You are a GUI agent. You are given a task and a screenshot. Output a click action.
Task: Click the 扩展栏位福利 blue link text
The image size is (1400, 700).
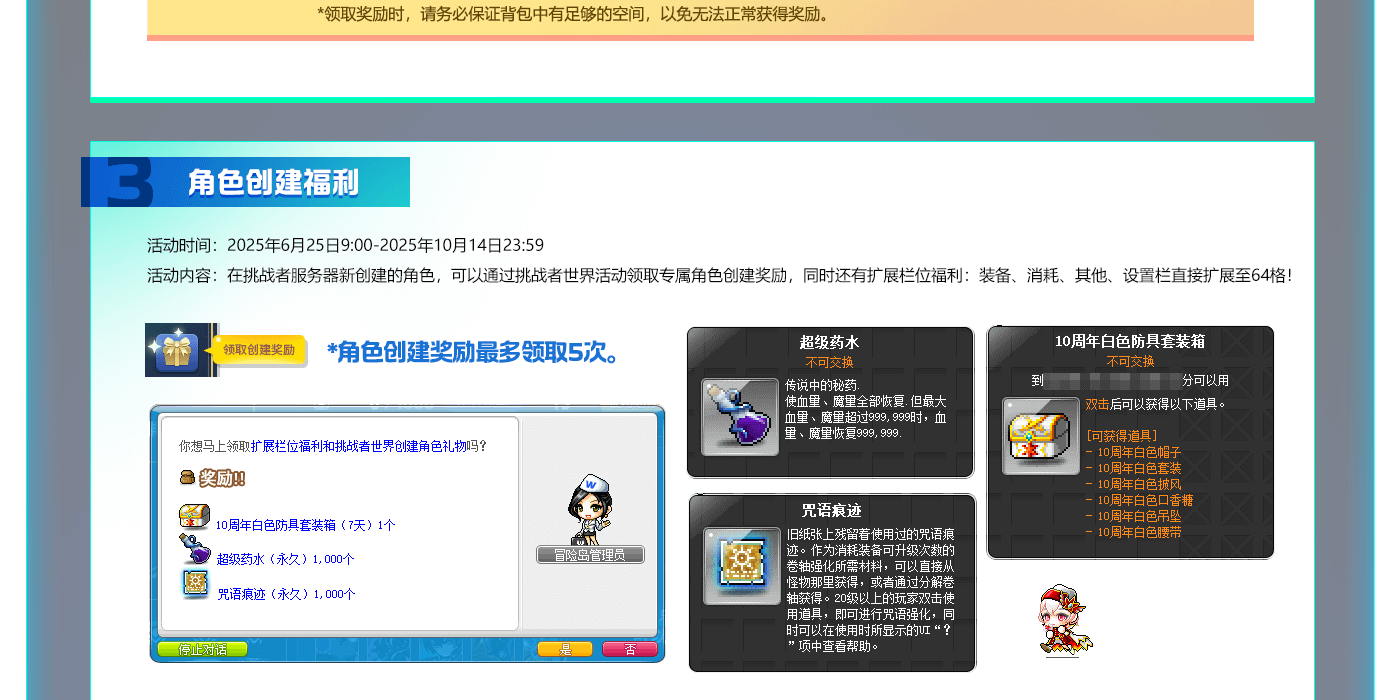[x=286, y=446]
